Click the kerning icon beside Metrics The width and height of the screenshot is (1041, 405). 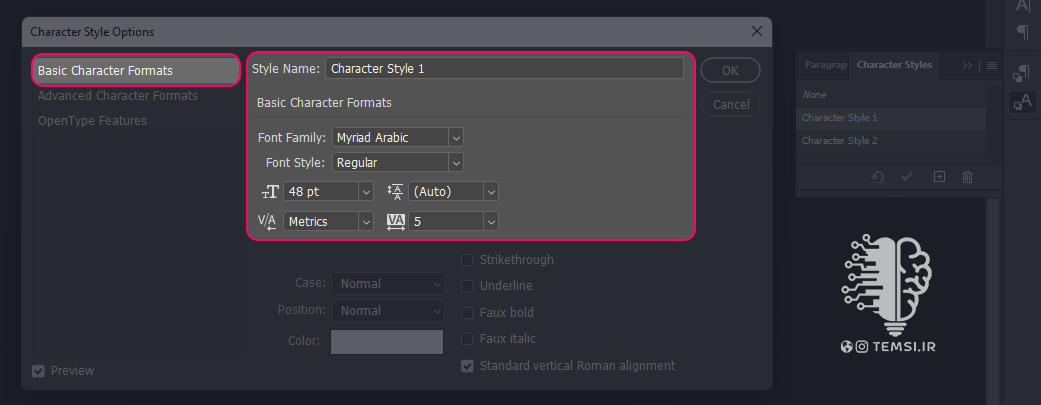click(267, 221)
